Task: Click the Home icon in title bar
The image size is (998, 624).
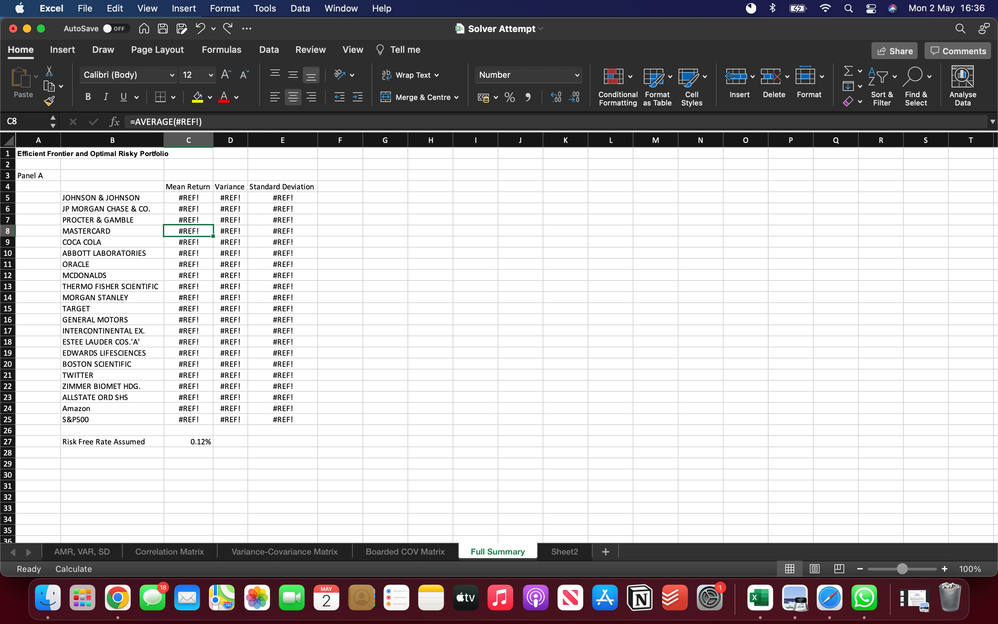Action: click(144, 29)
